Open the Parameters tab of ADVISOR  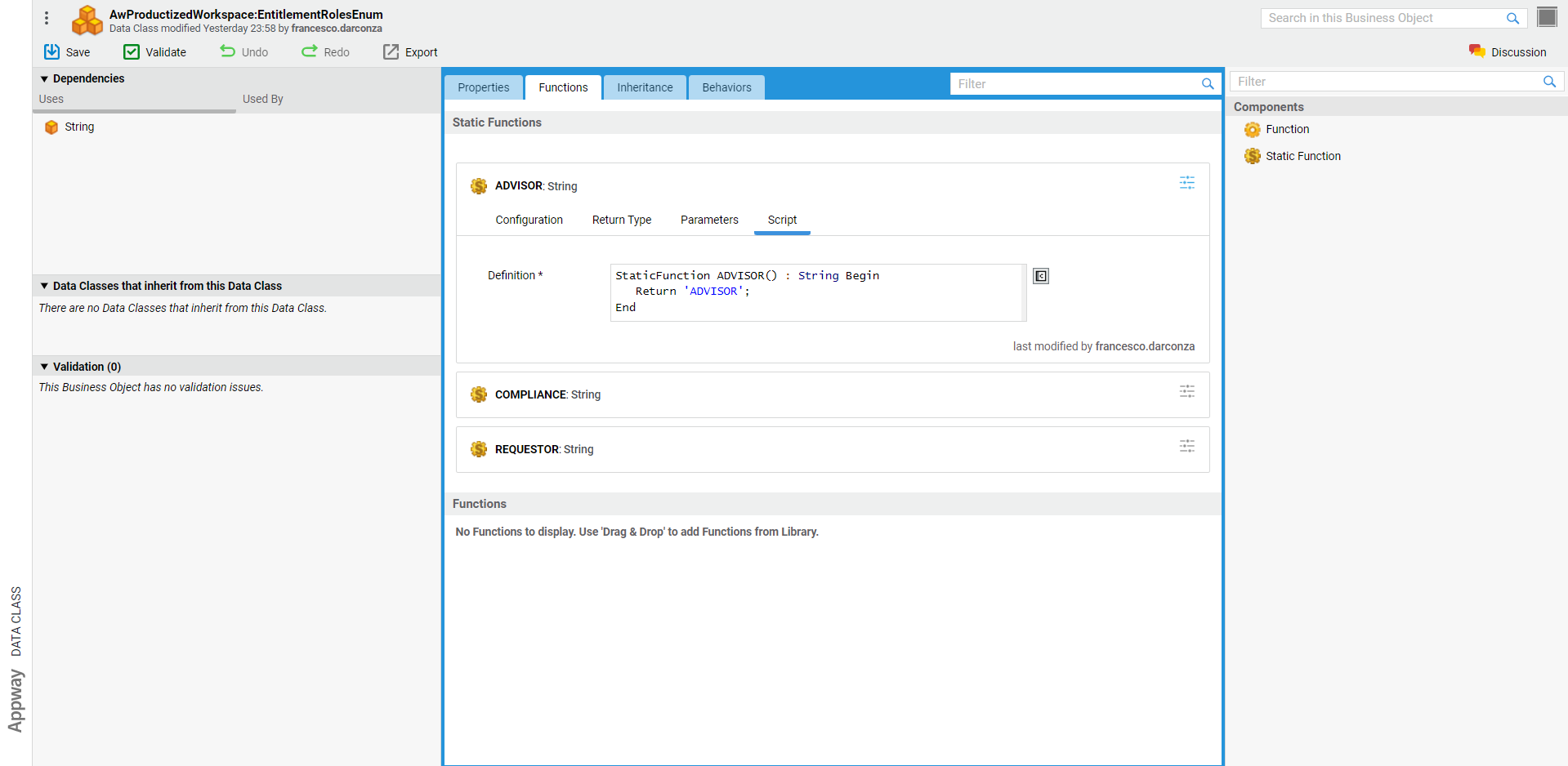pos(708,220)
